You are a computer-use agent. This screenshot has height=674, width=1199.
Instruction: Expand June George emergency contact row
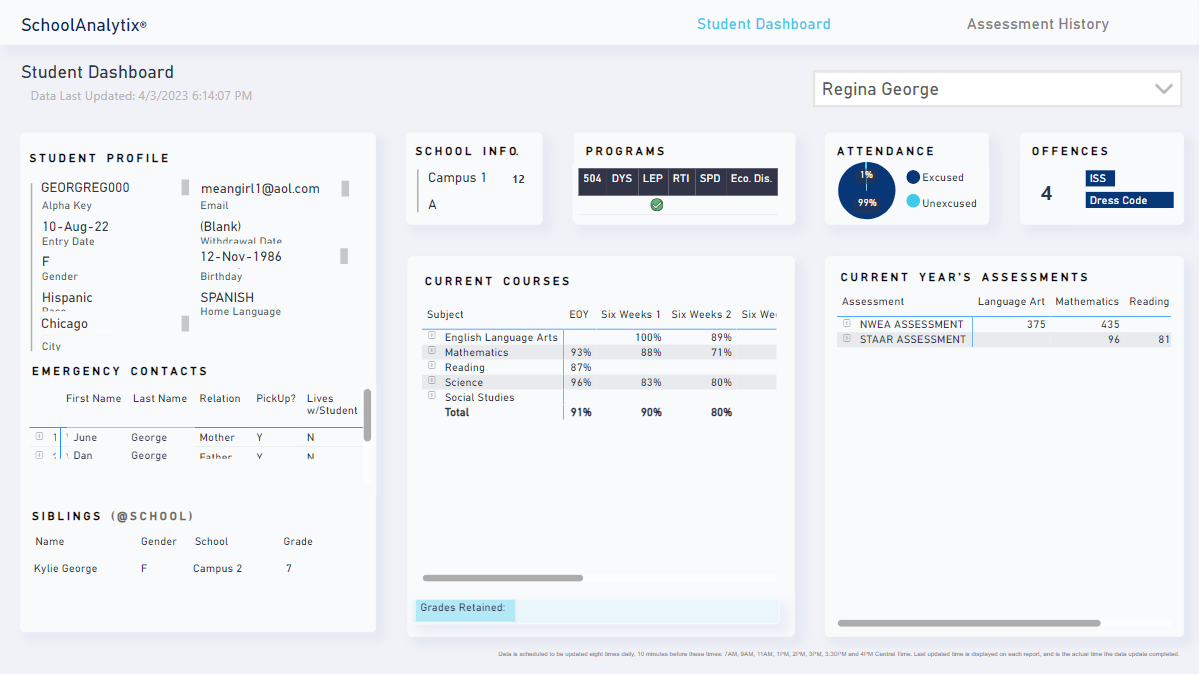point(39,436)
